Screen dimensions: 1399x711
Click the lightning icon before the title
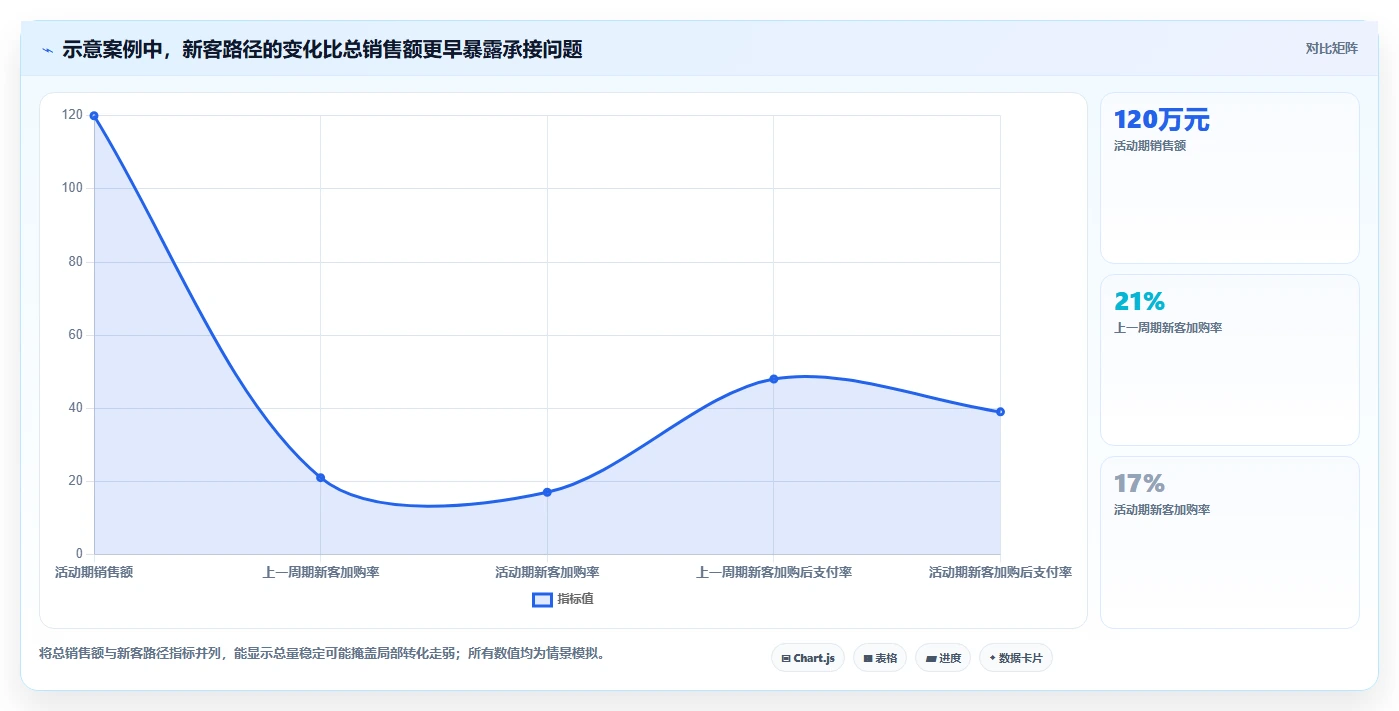[48, 49]
